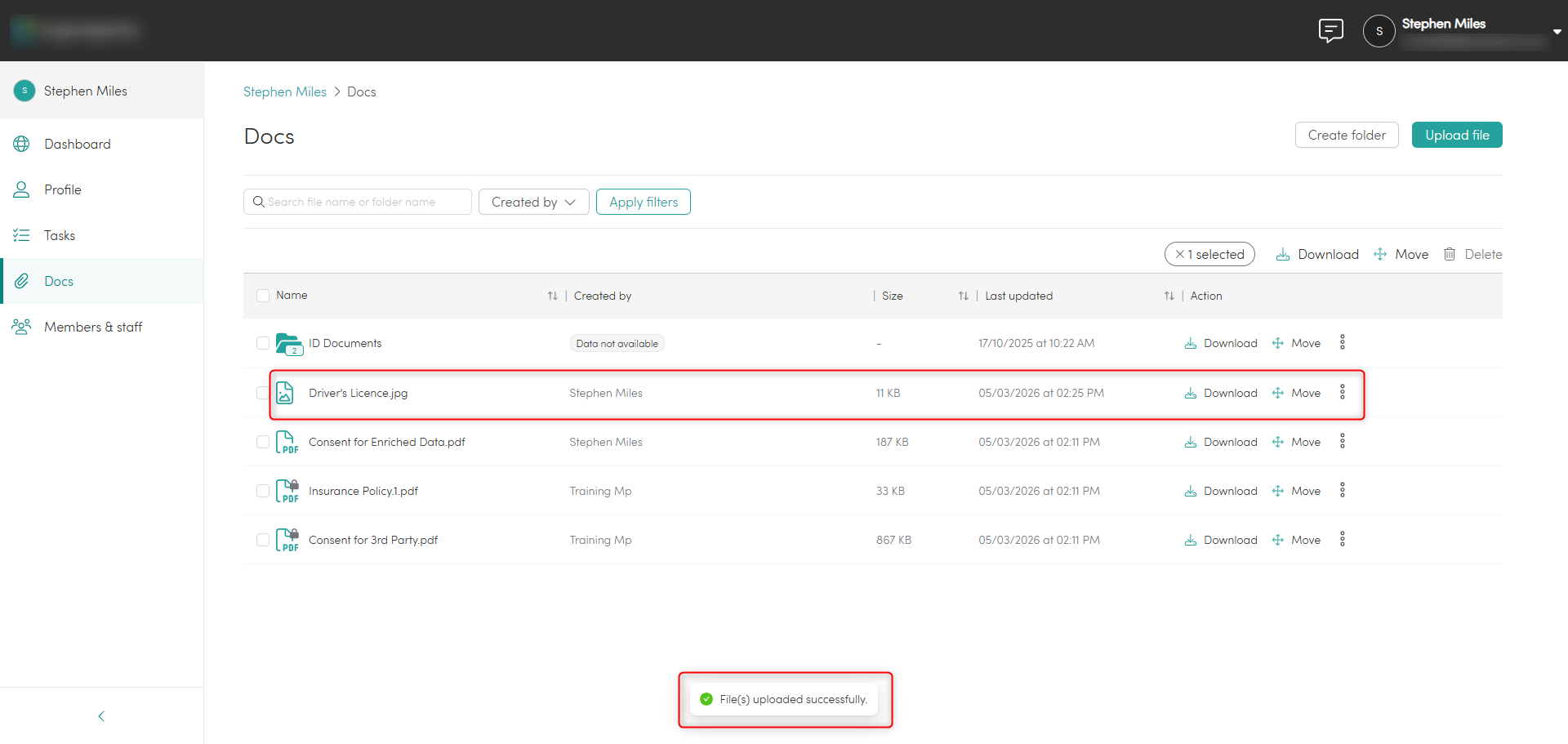Viewport: 1568px width, 744px height.
Task: Download Insurance Policy1.pdf
Action: point(1221,491)
